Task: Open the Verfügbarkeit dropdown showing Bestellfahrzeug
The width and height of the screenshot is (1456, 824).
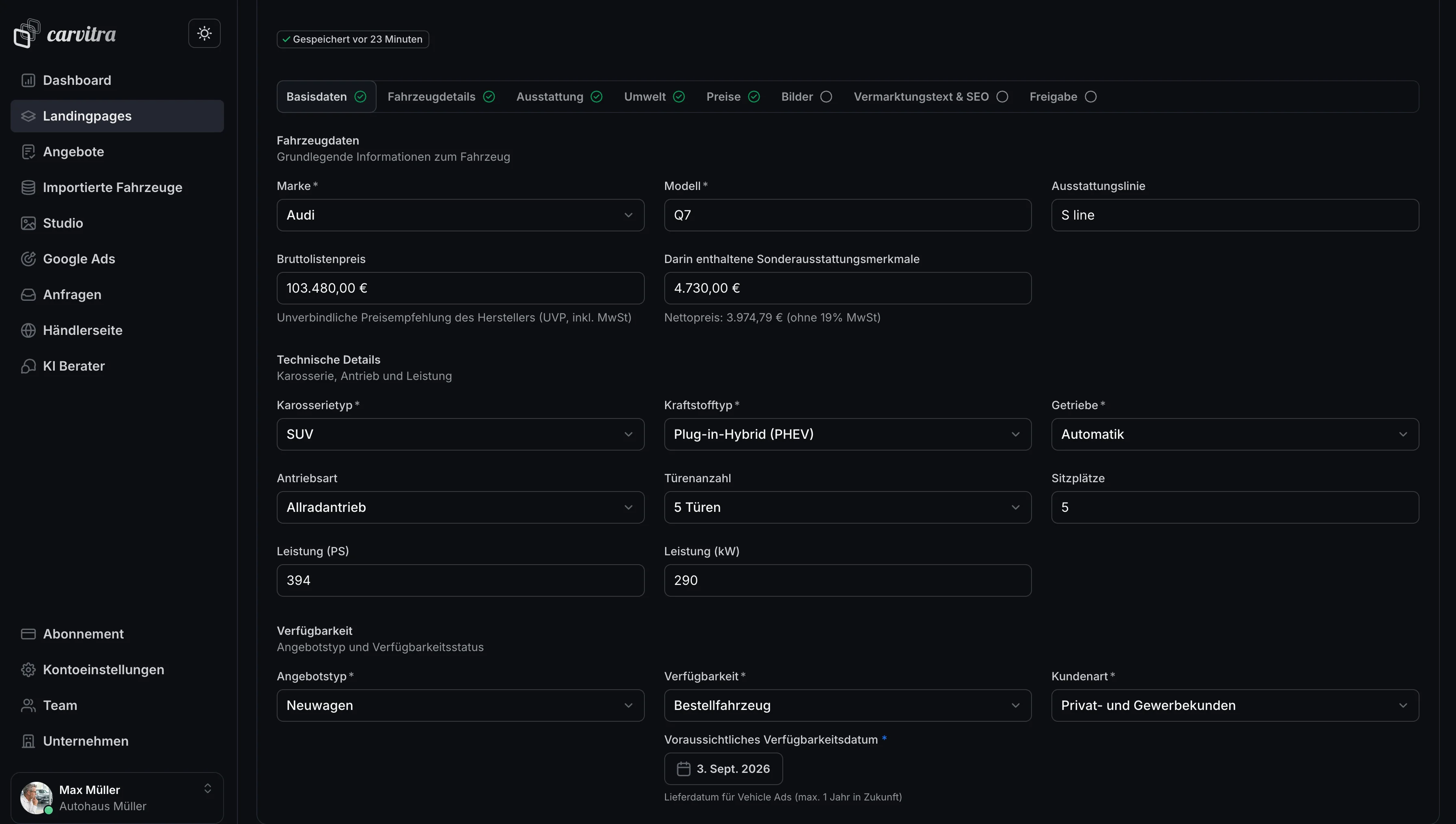Action: [x=847, y=705]
